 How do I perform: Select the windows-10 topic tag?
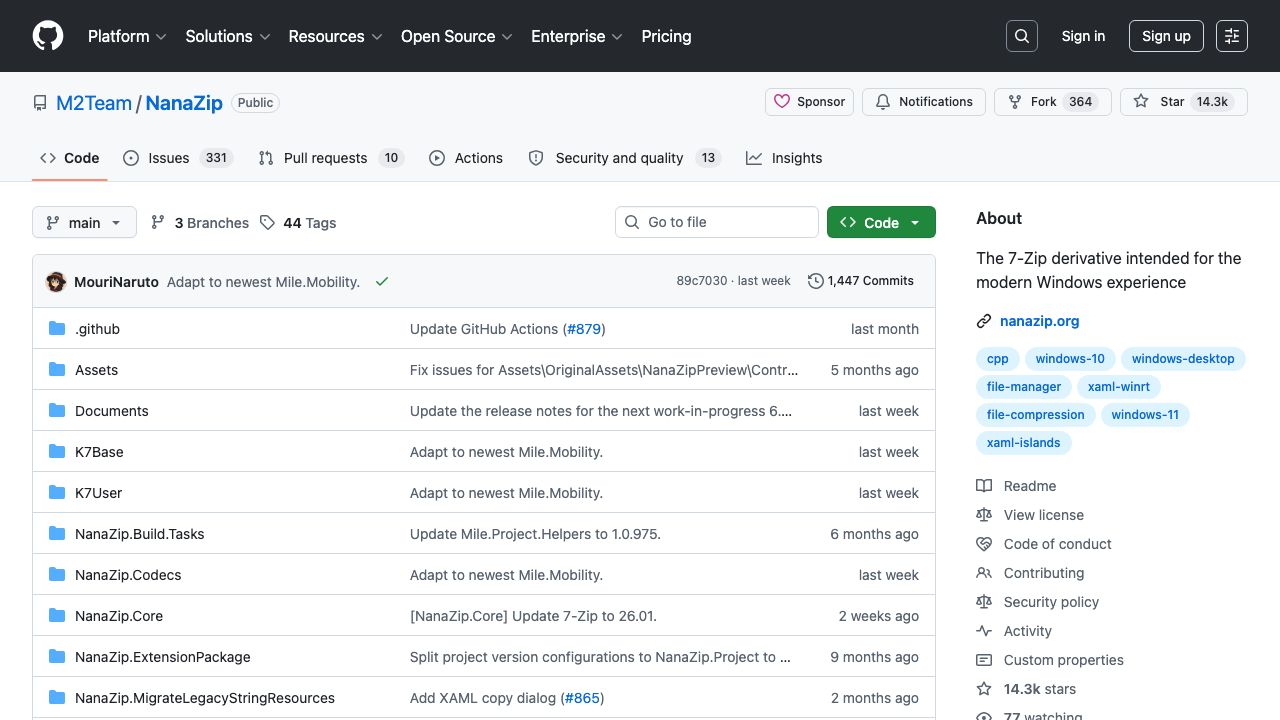(1070, 359)
